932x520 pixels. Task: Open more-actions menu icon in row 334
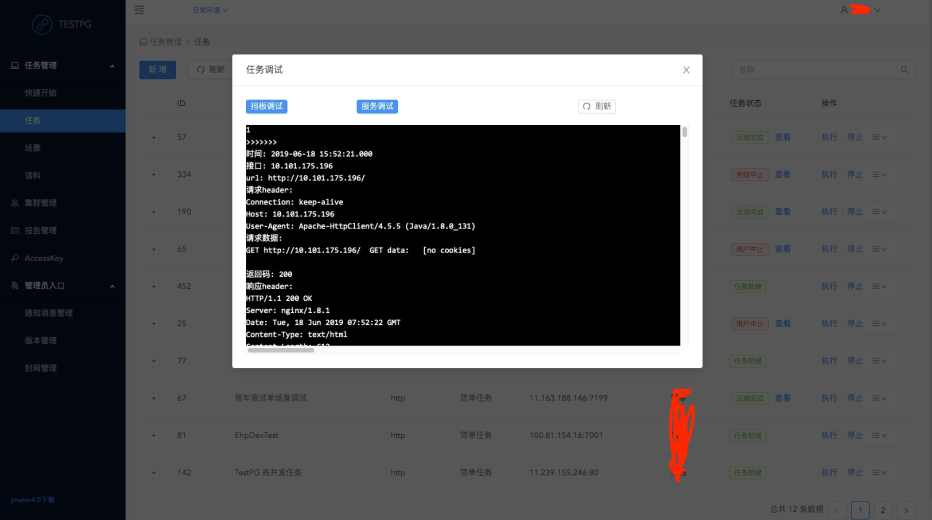[x=879, y=175]
